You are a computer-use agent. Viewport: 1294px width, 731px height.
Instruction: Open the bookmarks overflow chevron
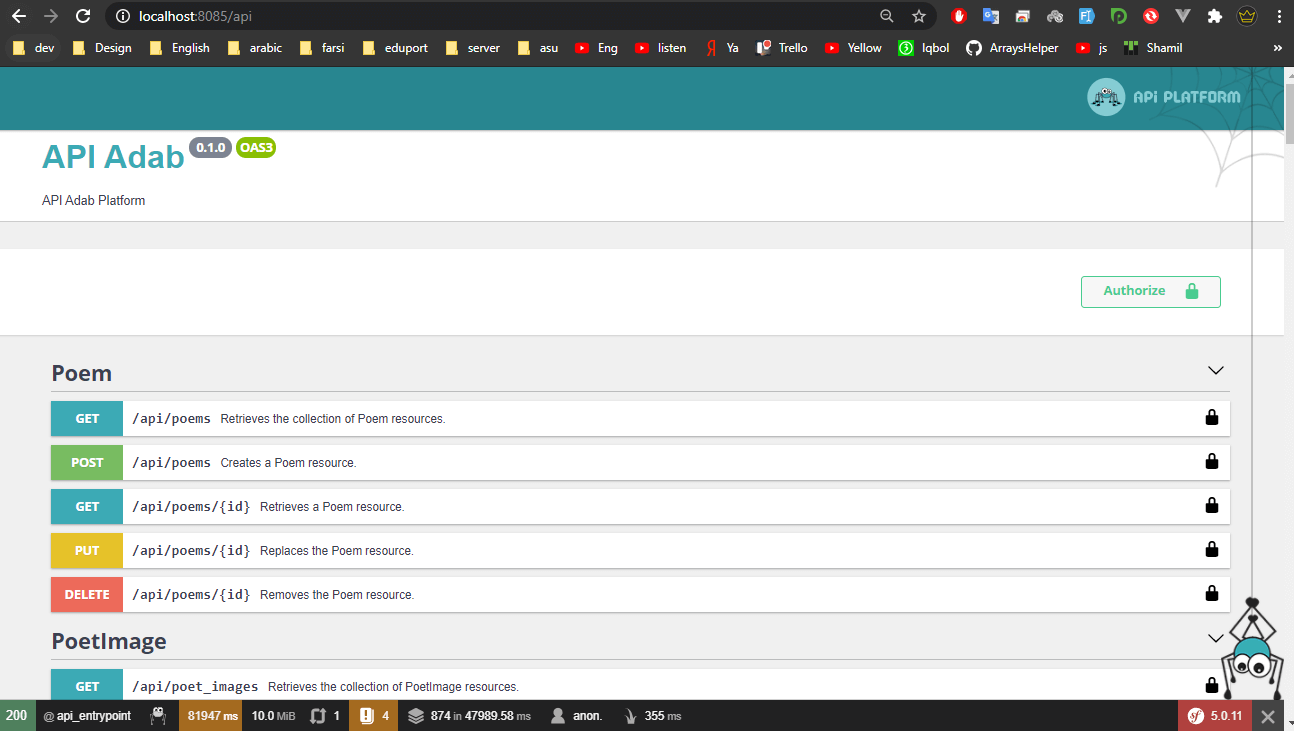click(x=1277, y=47)
